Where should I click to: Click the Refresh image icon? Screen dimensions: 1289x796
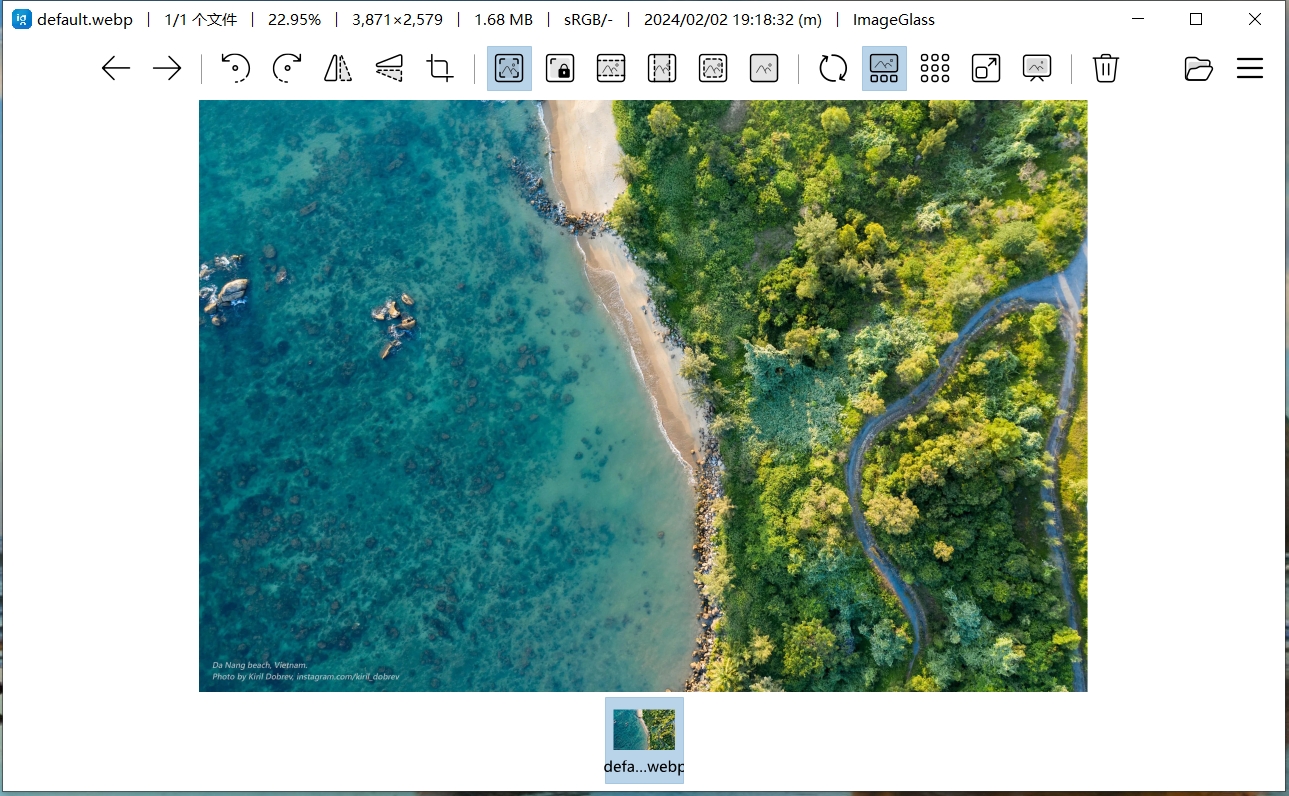click(833, 68)
